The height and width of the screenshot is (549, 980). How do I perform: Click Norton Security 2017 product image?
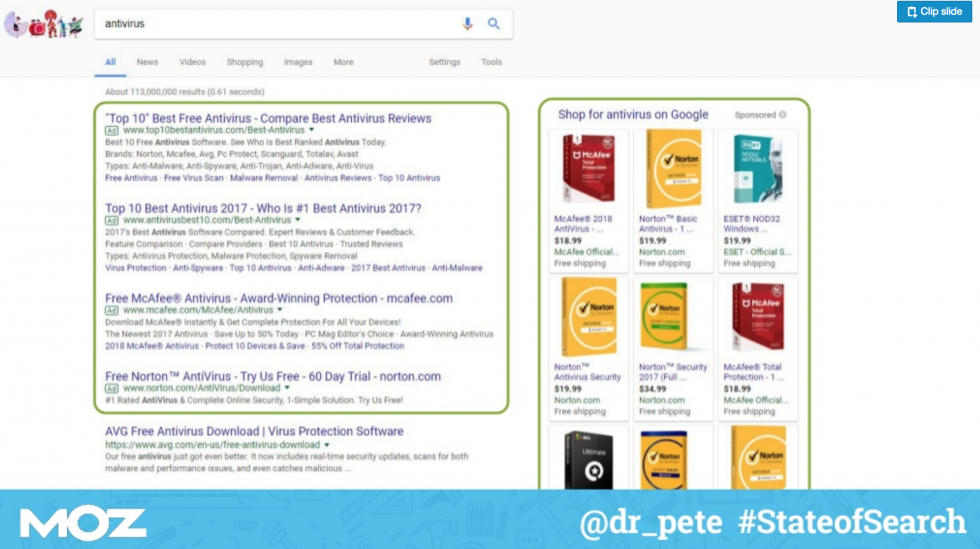tap(664, 316)
